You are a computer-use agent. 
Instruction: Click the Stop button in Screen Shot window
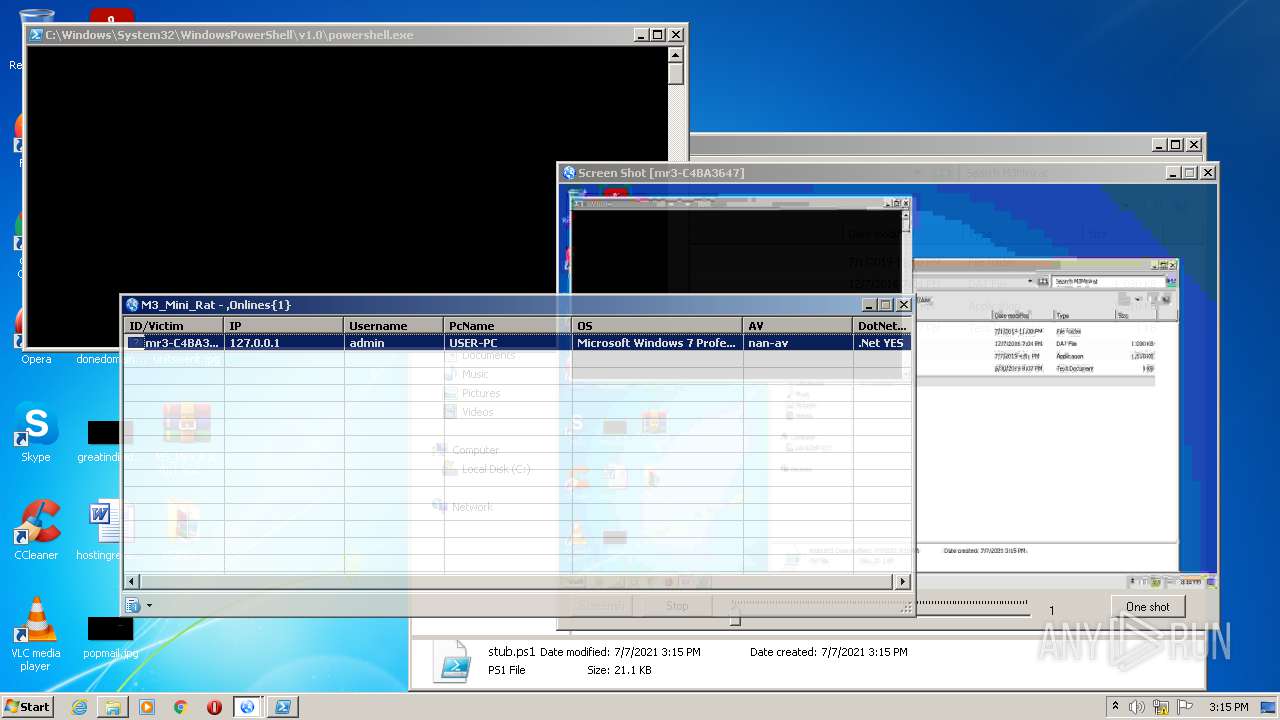tap(677, 606)
